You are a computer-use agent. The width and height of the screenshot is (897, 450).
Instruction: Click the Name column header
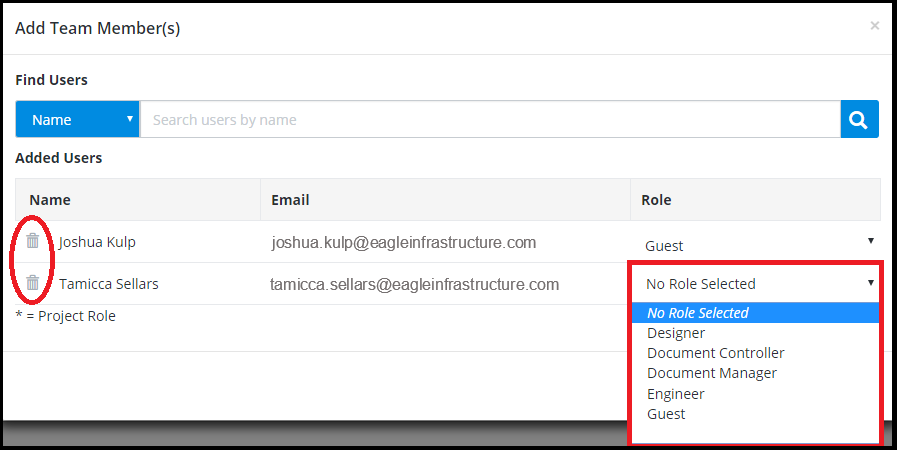pyautogui.click(x=50, y=200)
